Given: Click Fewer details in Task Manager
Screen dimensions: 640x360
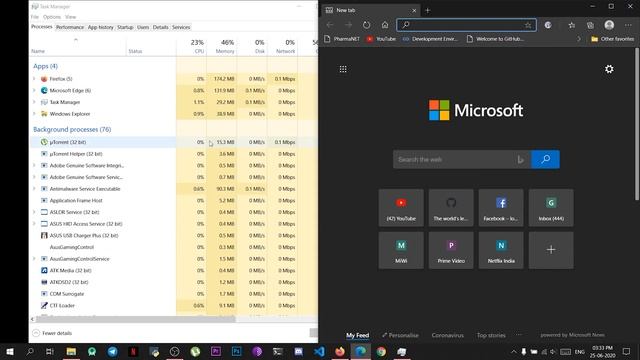Looking at the screenshot, I should 52,333.
